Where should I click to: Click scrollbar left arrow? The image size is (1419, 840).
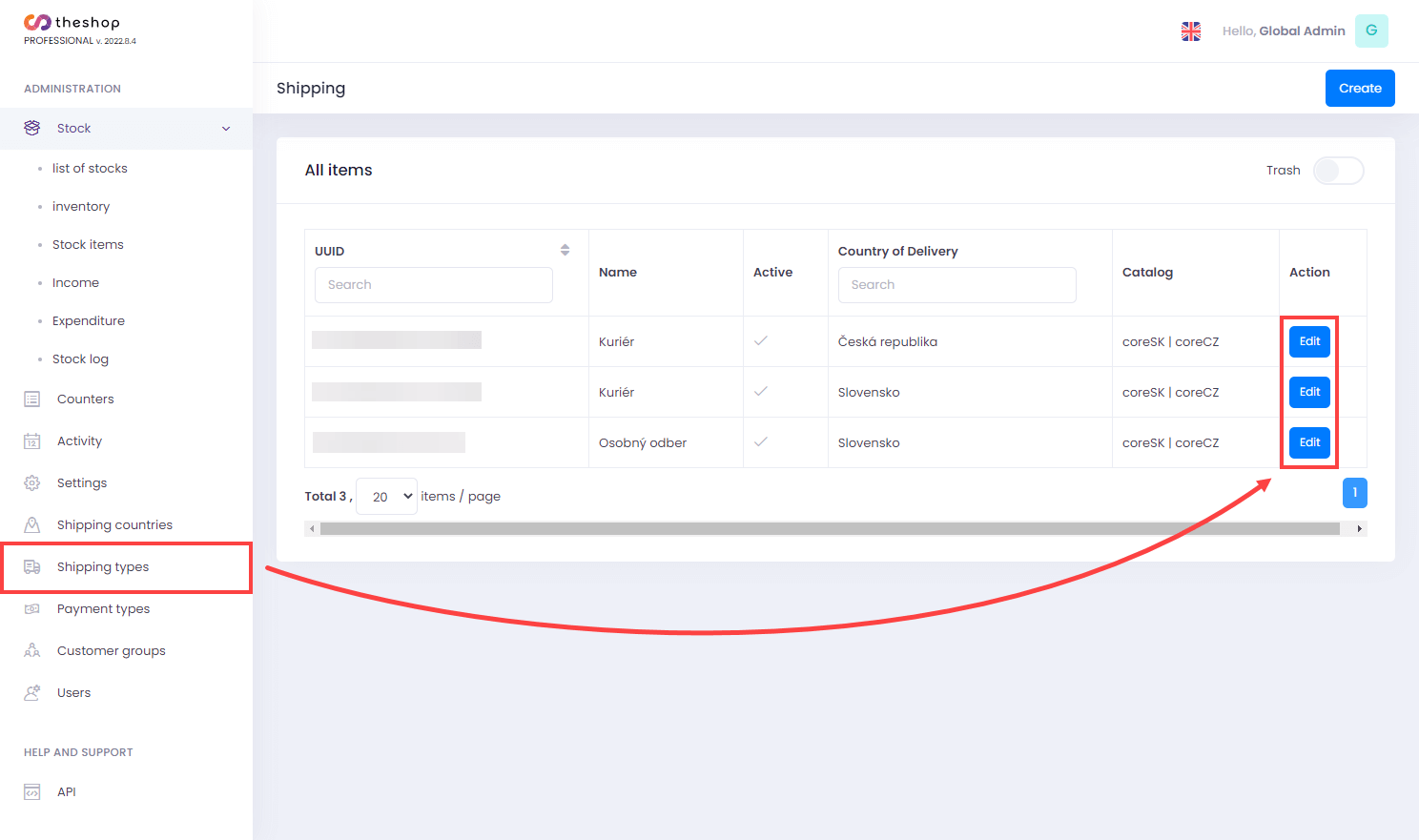(312, 528)
